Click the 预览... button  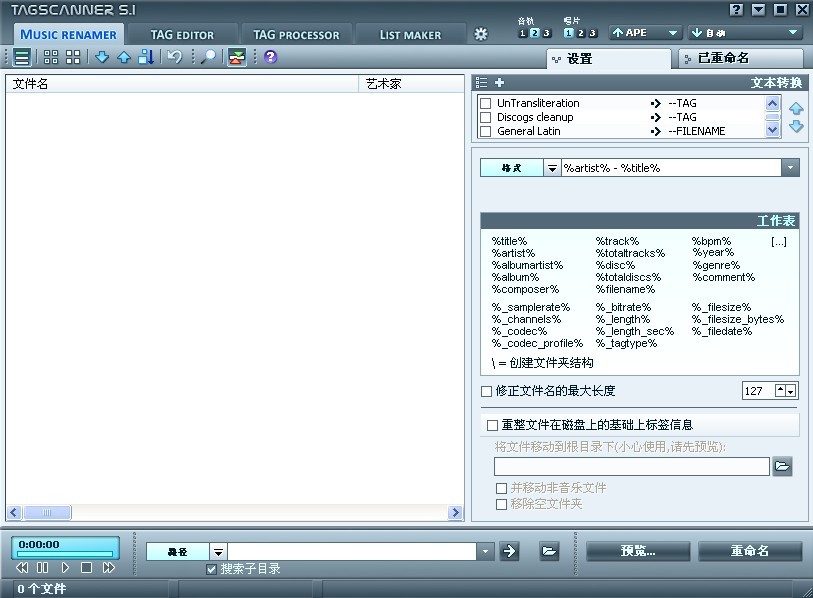tap(638, 551)
